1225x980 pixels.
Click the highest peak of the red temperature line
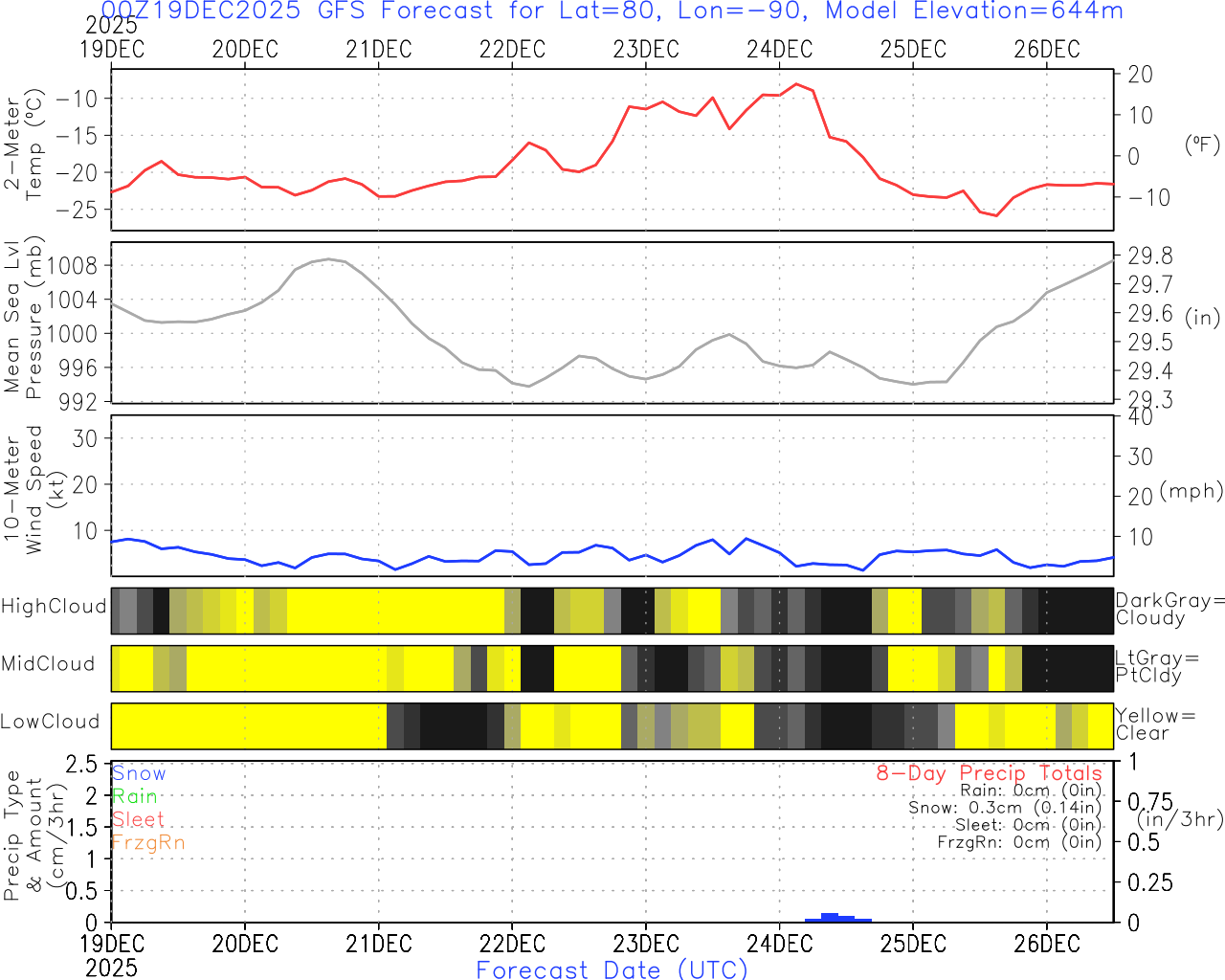point(796,84)
